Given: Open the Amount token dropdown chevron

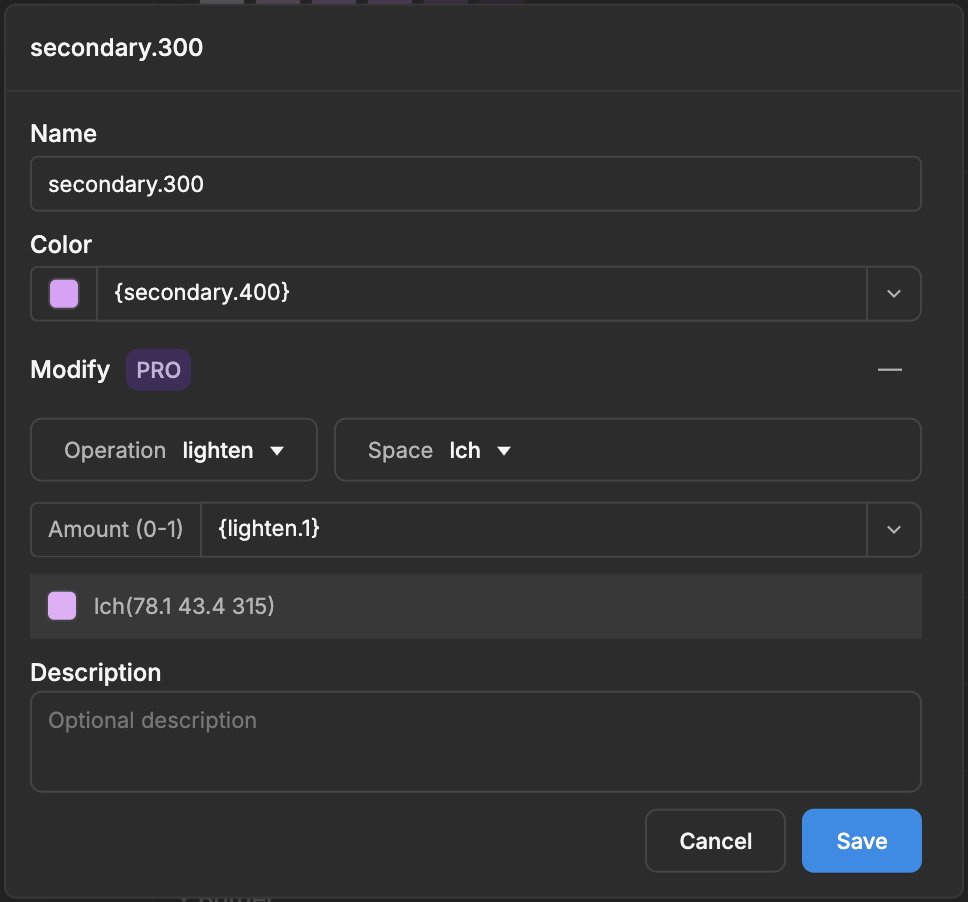Looking at the screenshot, I should [x=894, y=529].
